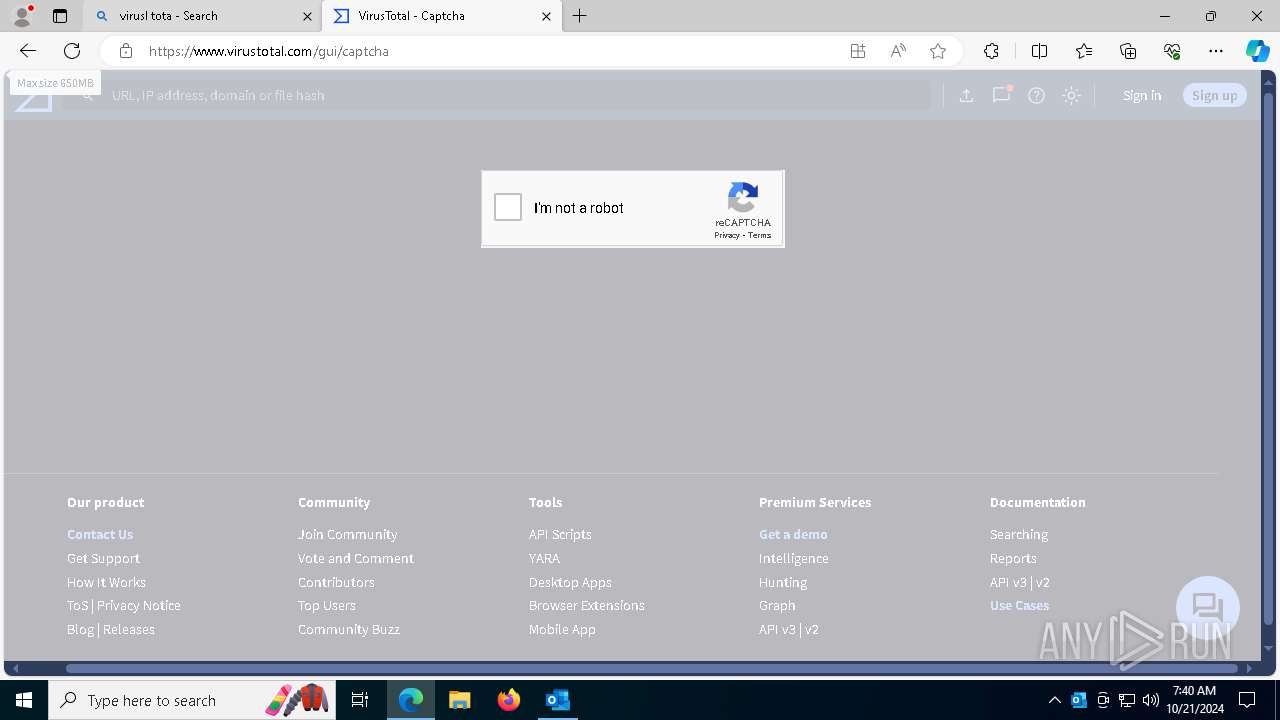Open Windows Start menu
The width and height of the screenshot is (1280, 720).
pyautogui.click(x=24, y=700)
